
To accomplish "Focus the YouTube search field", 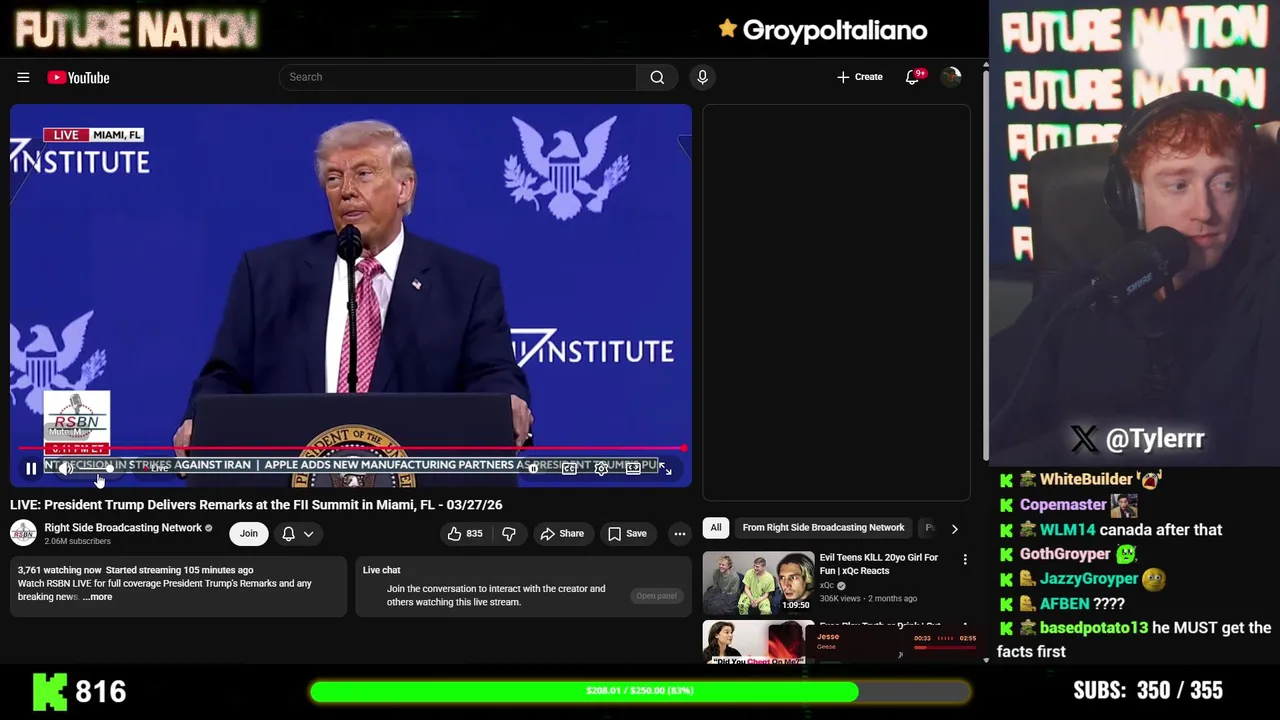I will 458,77.
